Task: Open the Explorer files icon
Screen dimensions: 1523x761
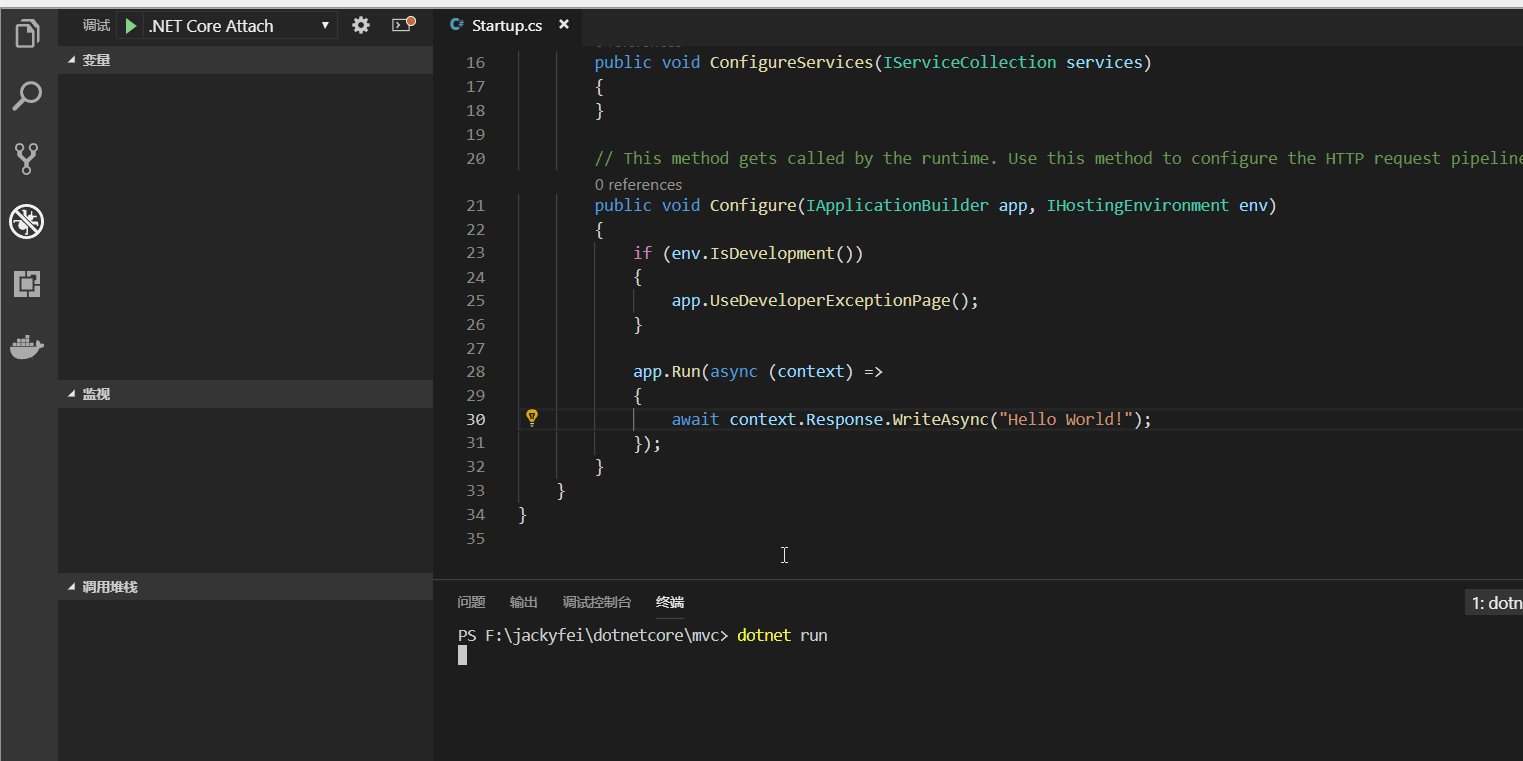Action: [28, 34]
